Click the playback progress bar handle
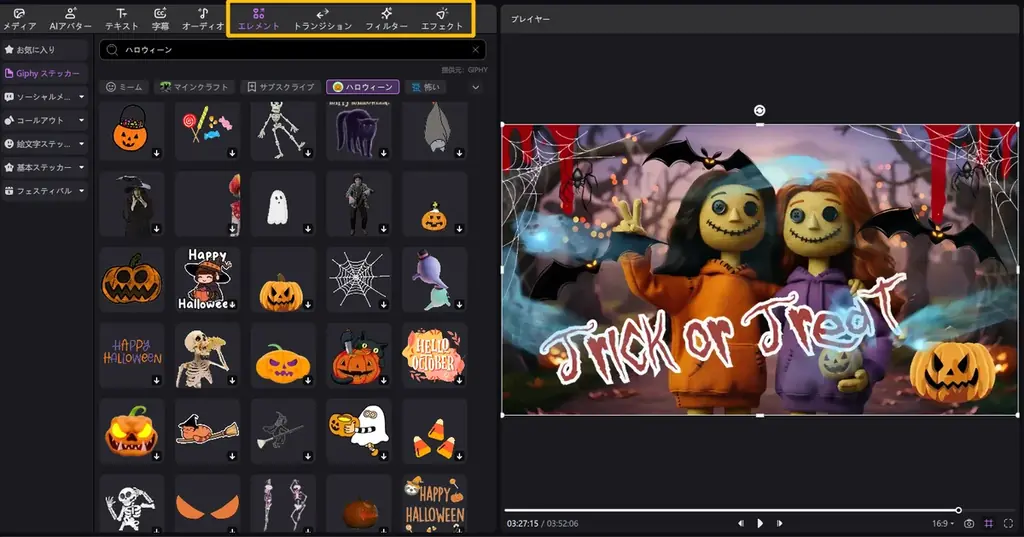The width and height of the screenshot is (1024, 537). click(958, 510)
